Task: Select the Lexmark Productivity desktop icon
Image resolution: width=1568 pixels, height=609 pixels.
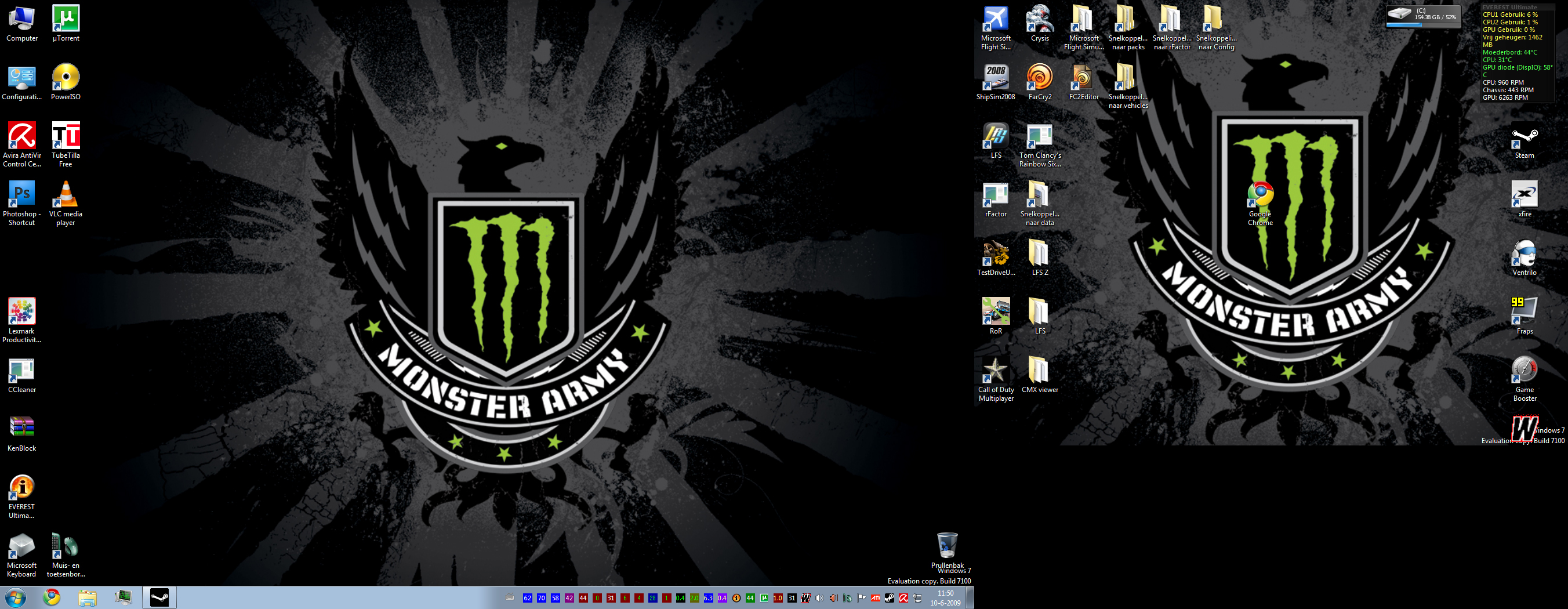Action: point(22,321)
